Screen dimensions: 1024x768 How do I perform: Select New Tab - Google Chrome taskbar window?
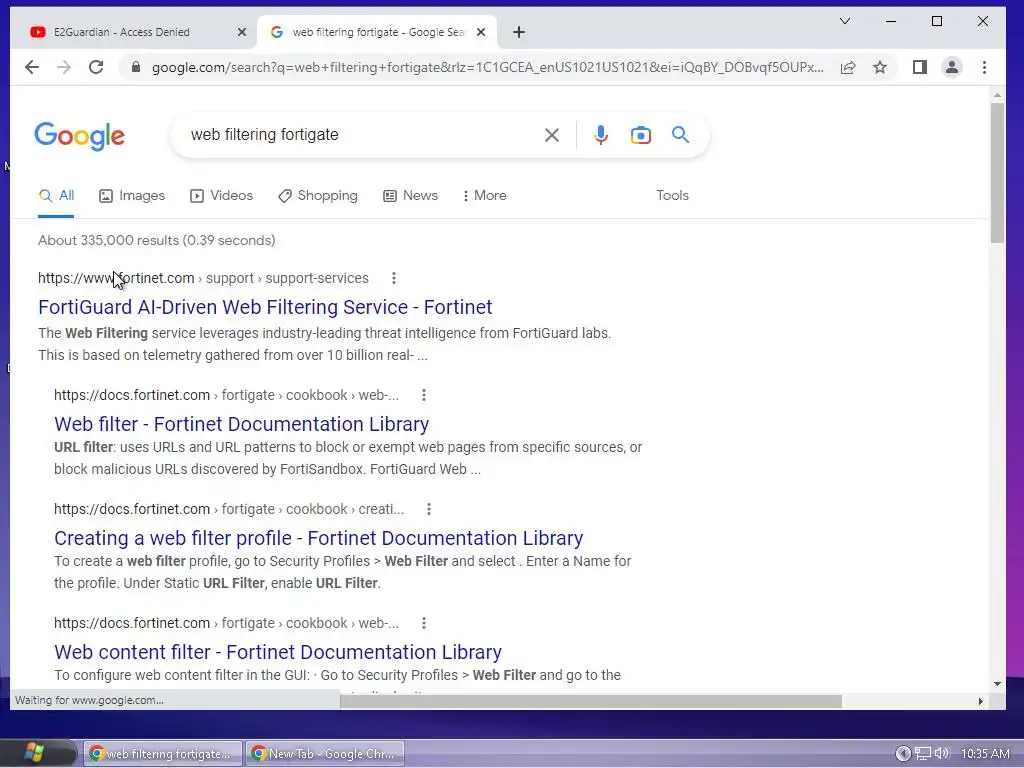tap(325, 754)
